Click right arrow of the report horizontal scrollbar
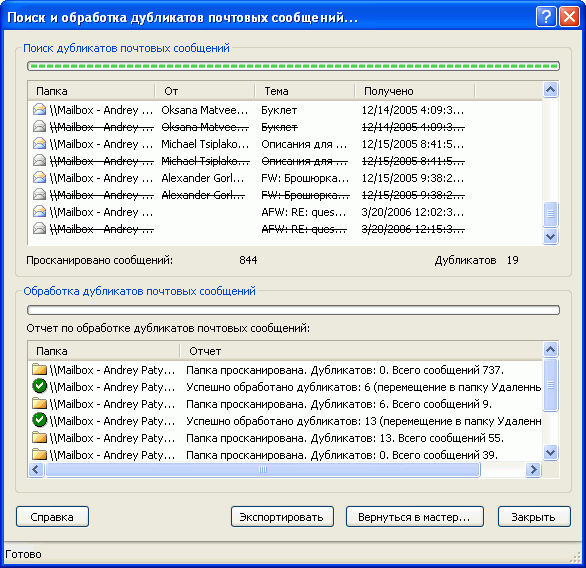This screenshot has height=568, width=586. click(x=534, y=469)
